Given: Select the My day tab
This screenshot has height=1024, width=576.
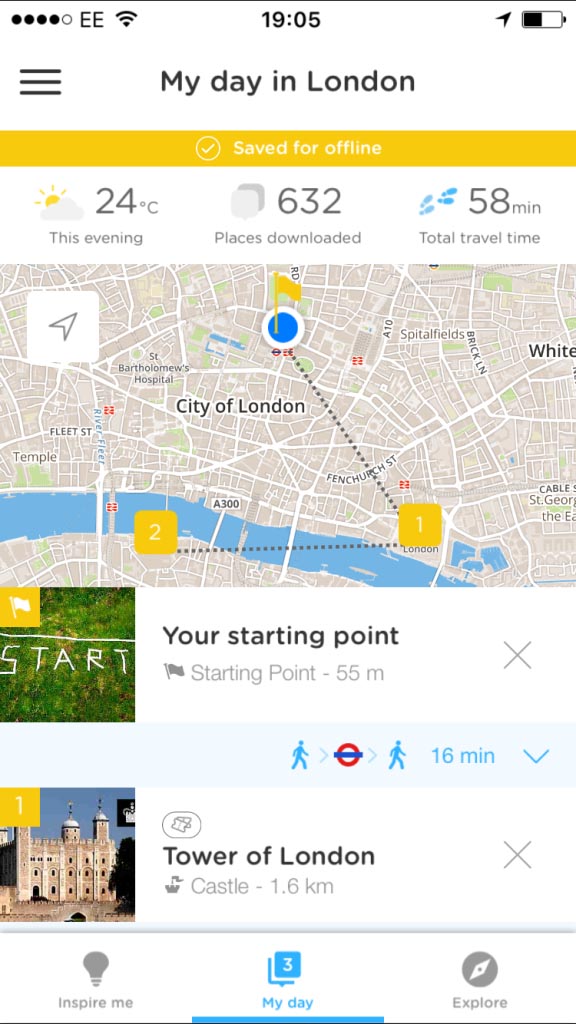Looking at the screenshot, I should [287, 980].
